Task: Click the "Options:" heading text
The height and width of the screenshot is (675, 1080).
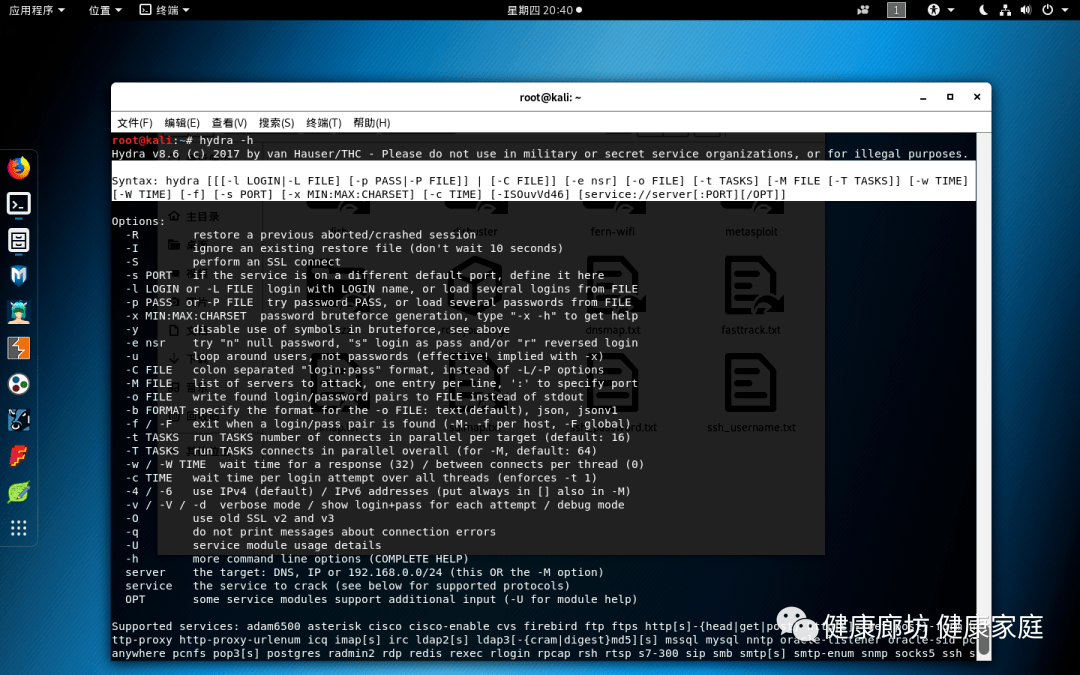Action: point(138,221)
